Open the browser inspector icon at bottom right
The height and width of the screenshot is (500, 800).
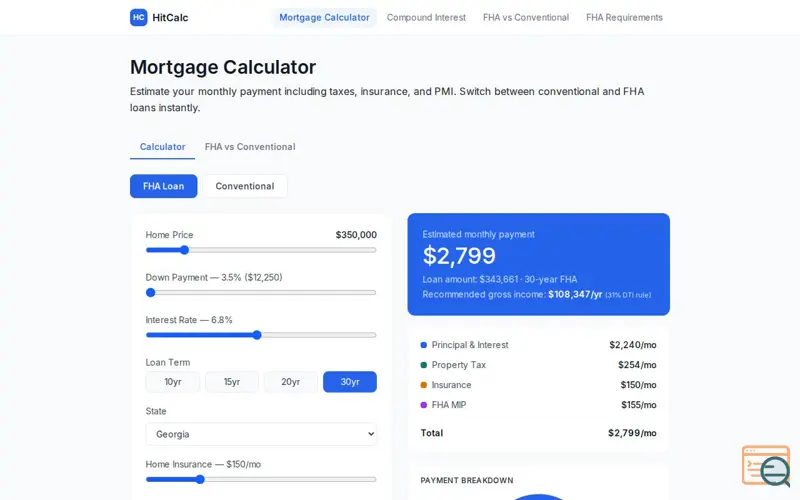766,466
